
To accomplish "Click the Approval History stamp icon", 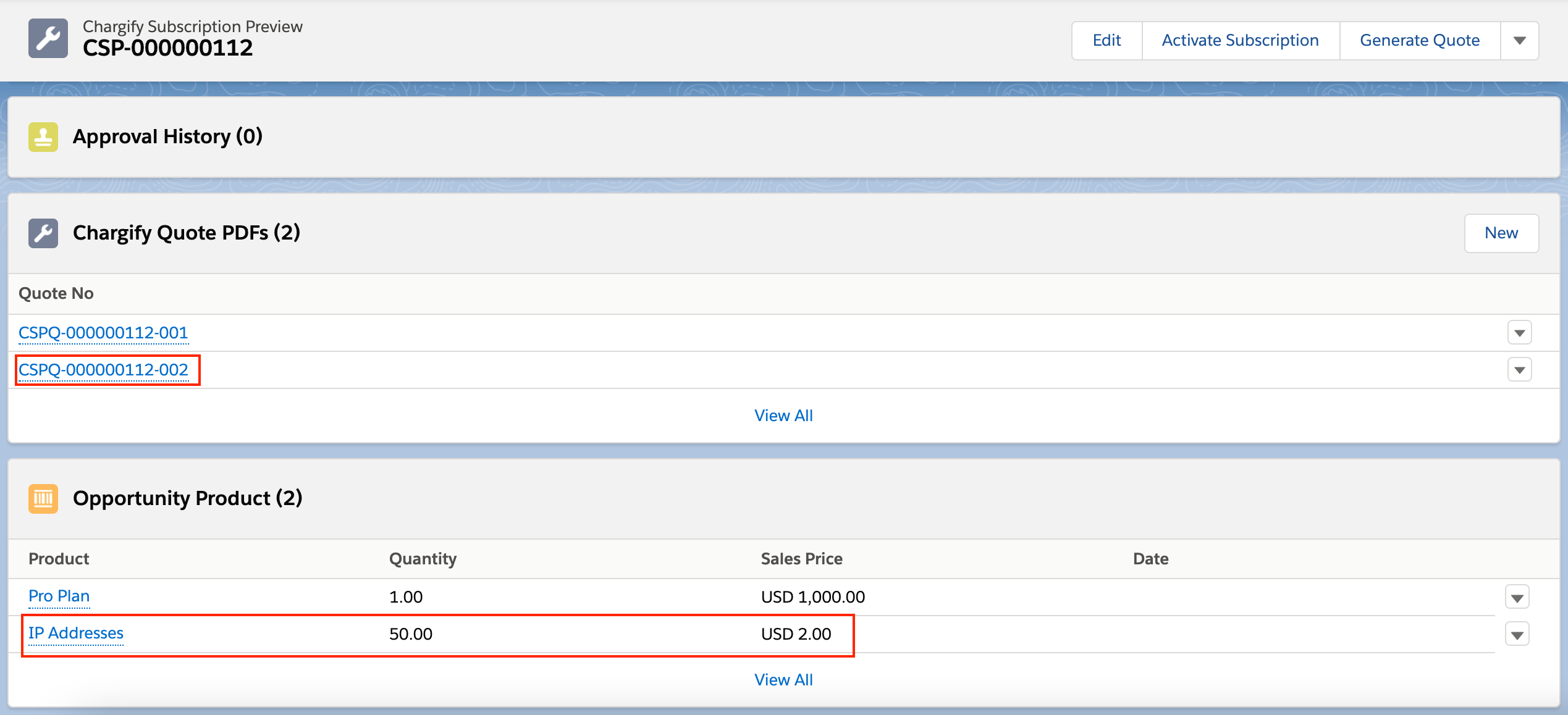I will [x=43, y=136].
